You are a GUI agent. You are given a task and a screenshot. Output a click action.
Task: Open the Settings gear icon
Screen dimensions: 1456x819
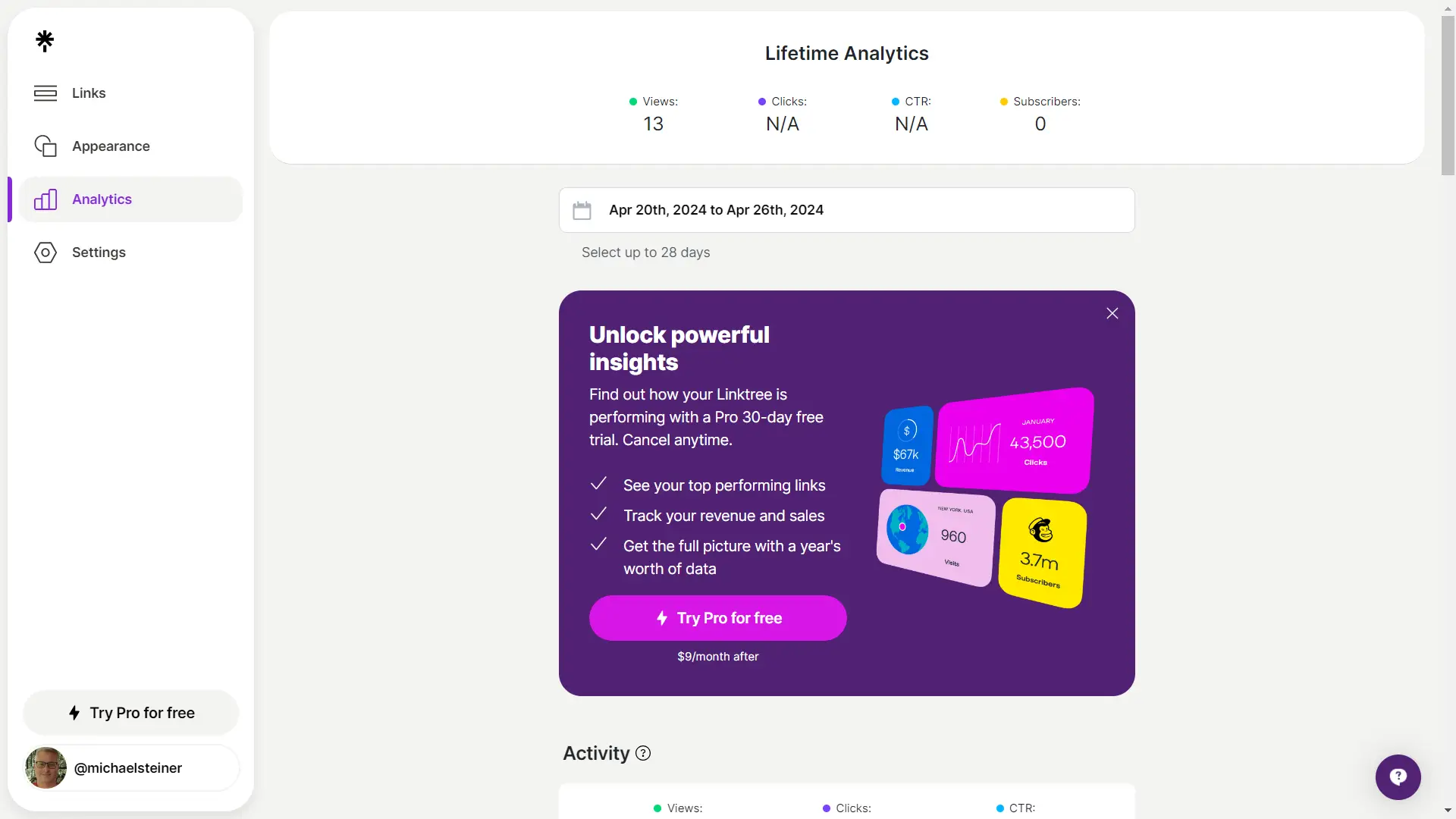(x=44, y=252)
